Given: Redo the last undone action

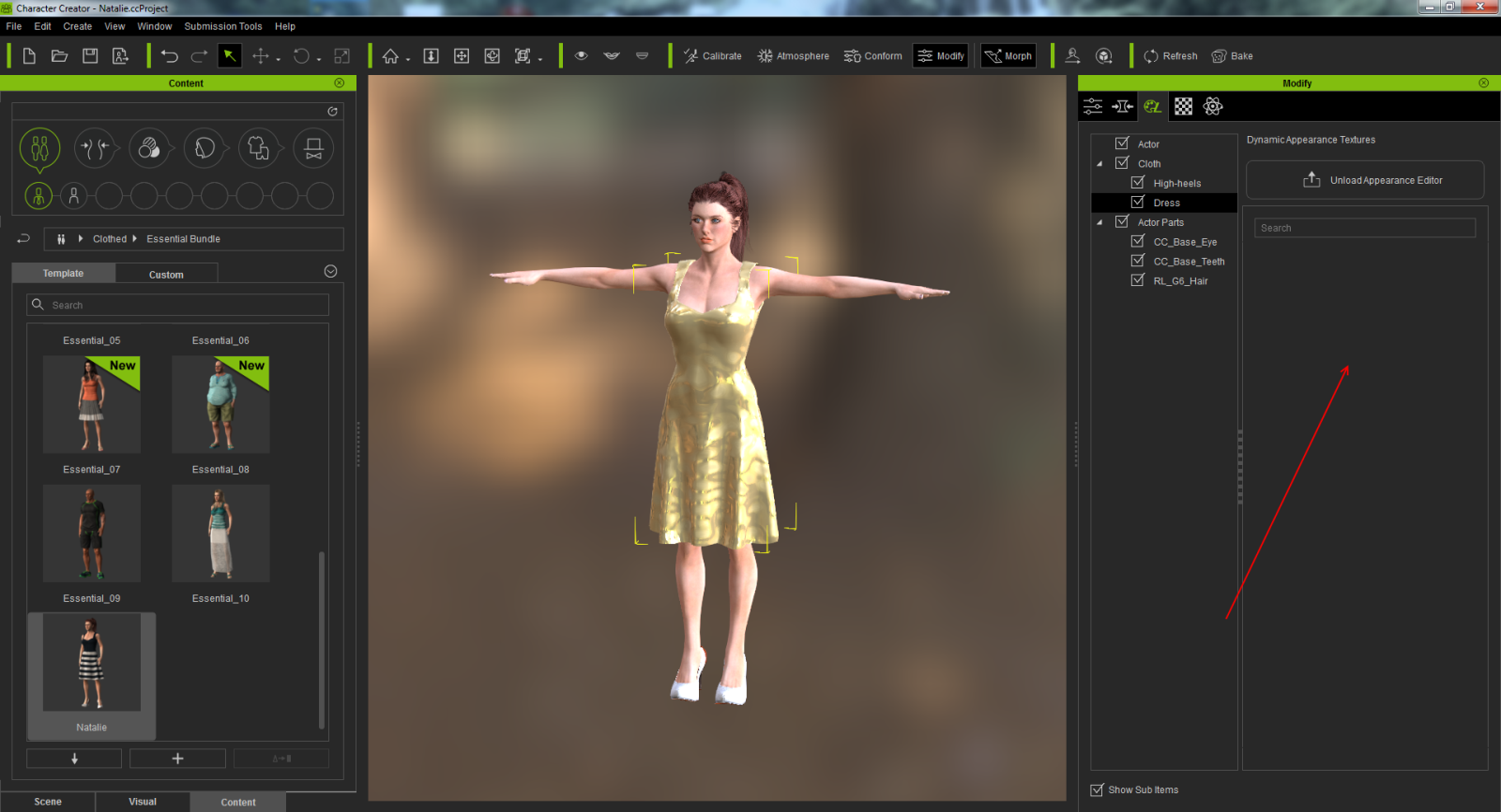Looking at the screenshot, I should pyautogui.click(x=200, y=56).
